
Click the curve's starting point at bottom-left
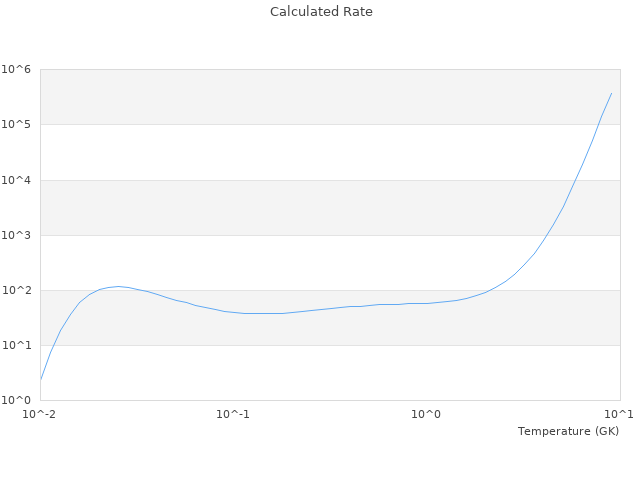coord(41,380)
